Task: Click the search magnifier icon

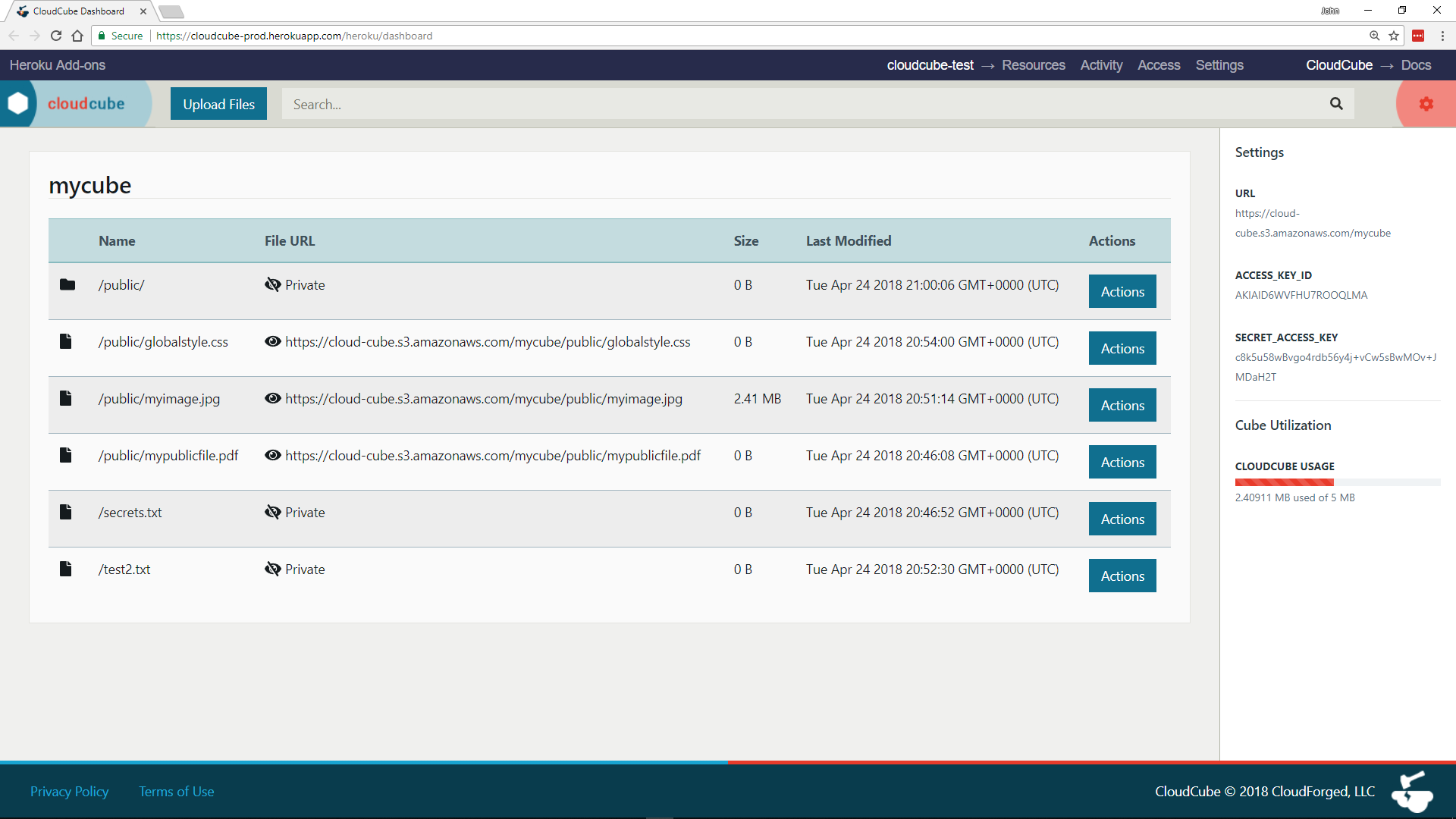Action: [x=1337, y=103]
